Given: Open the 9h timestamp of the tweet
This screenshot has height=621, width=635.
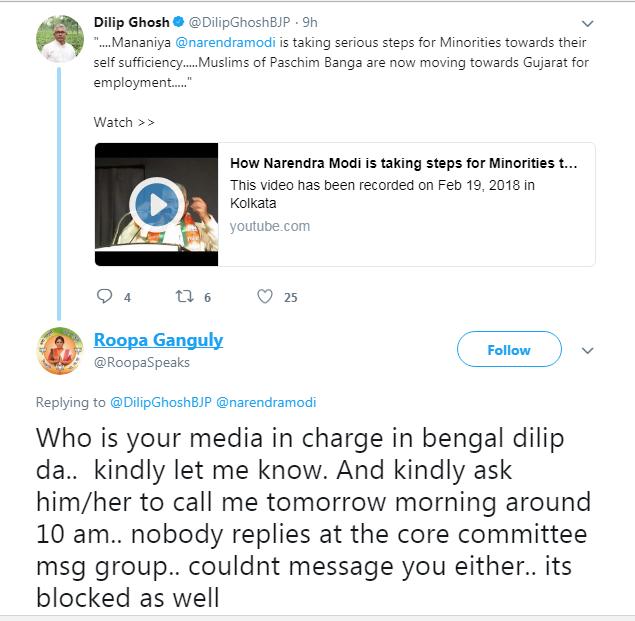Looking at the screenshot, I should tap(310, 22).
